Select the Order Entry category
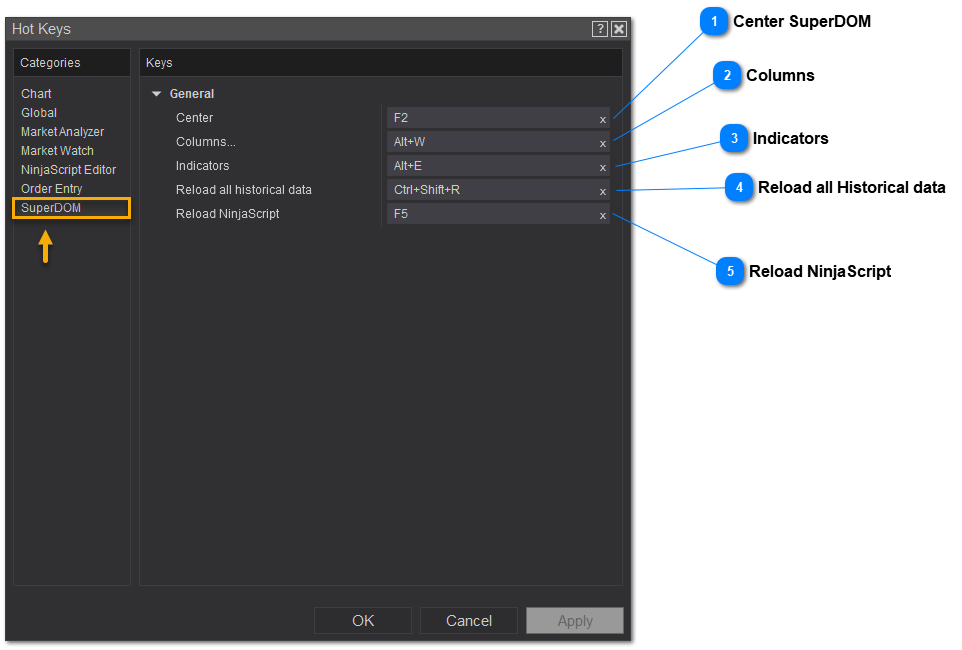 pyautogui.click(x=52, y=189)
